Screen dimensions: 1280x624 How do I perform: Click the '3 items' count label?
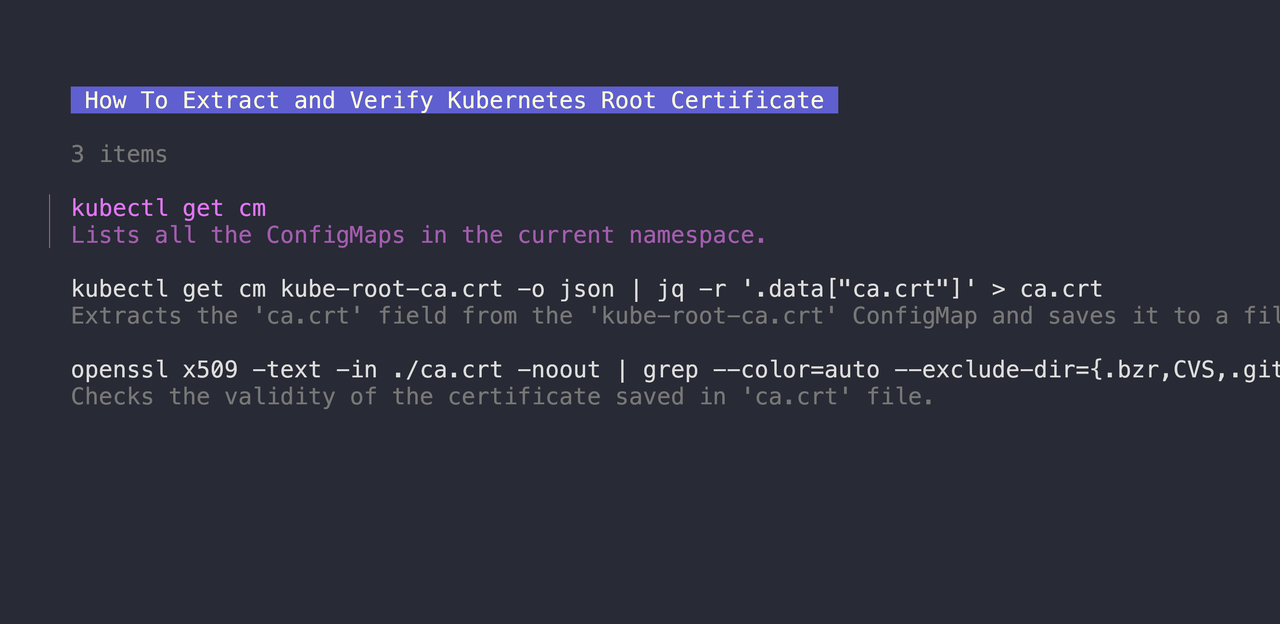pyautogui.click(x=119, y=154)
